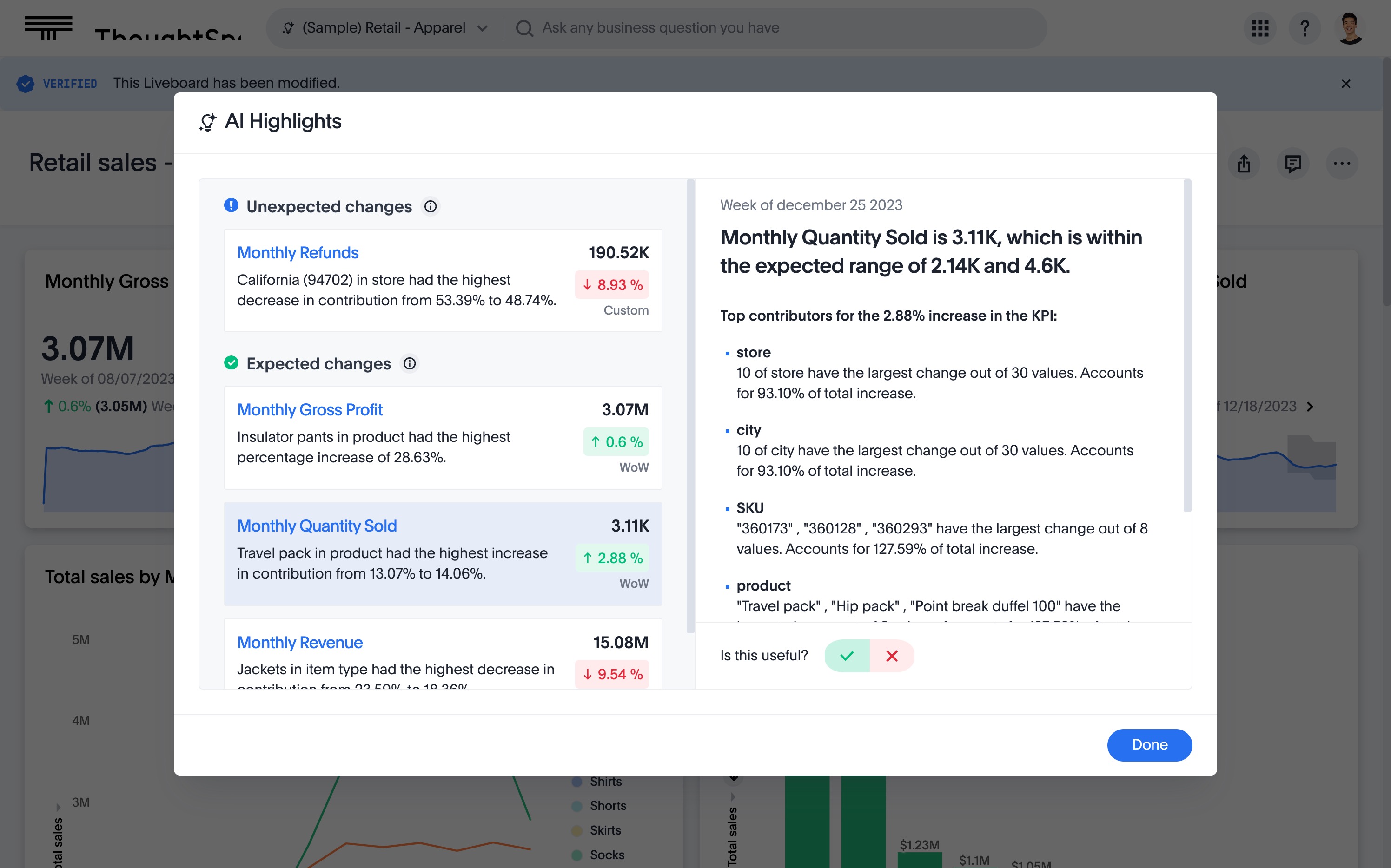Image resolution: width=1391 pixels, height=868 pixels.
Task: Open the Monthly Gross Profit link
Action: 310,410
